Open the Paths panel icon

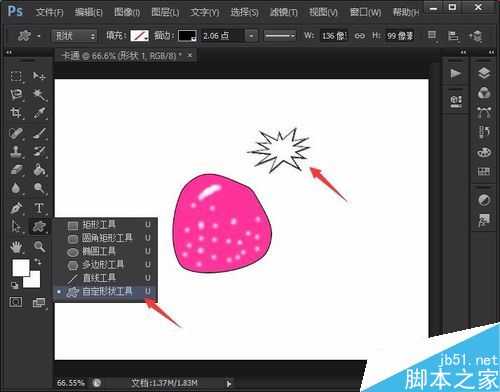(x=484, y=113)
